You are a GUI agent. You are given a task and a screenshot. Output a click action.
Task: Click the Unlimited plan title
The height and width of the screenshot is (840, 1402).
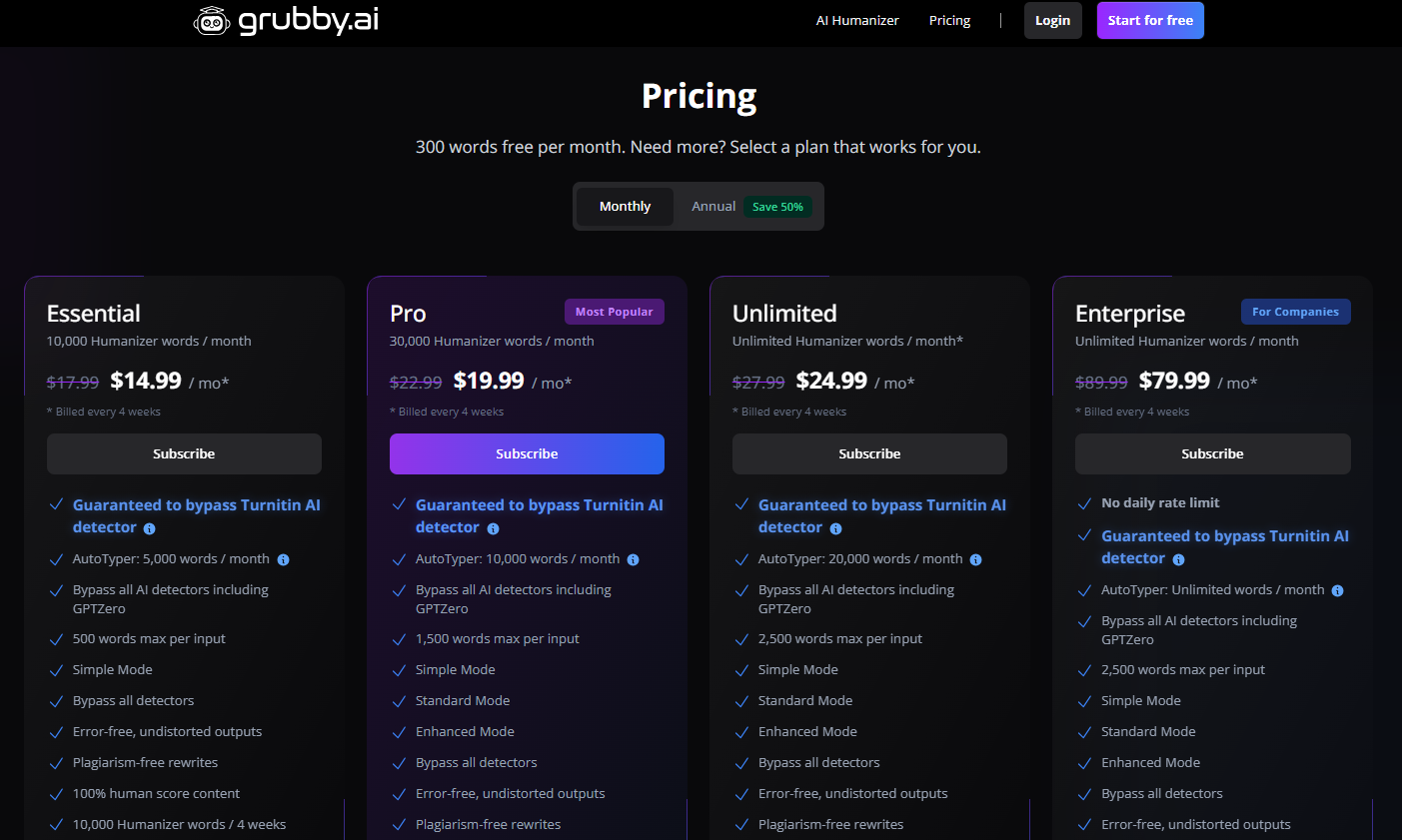784,314
